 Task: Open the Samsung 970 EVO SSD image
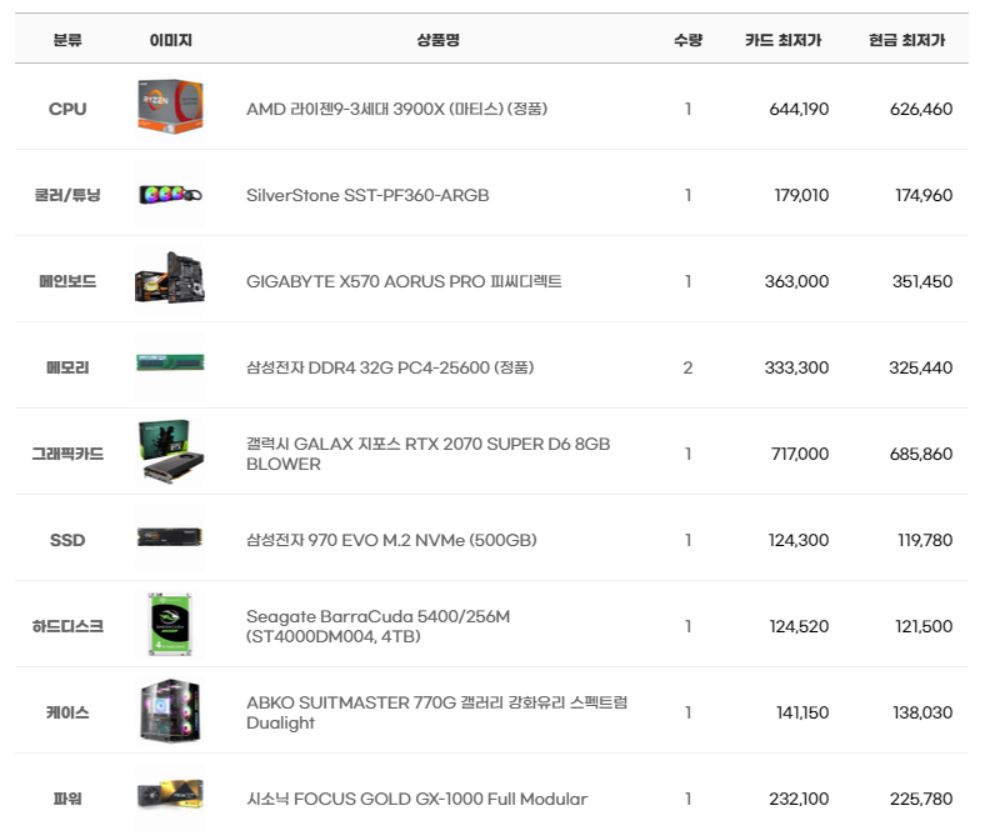click(170, 538)
